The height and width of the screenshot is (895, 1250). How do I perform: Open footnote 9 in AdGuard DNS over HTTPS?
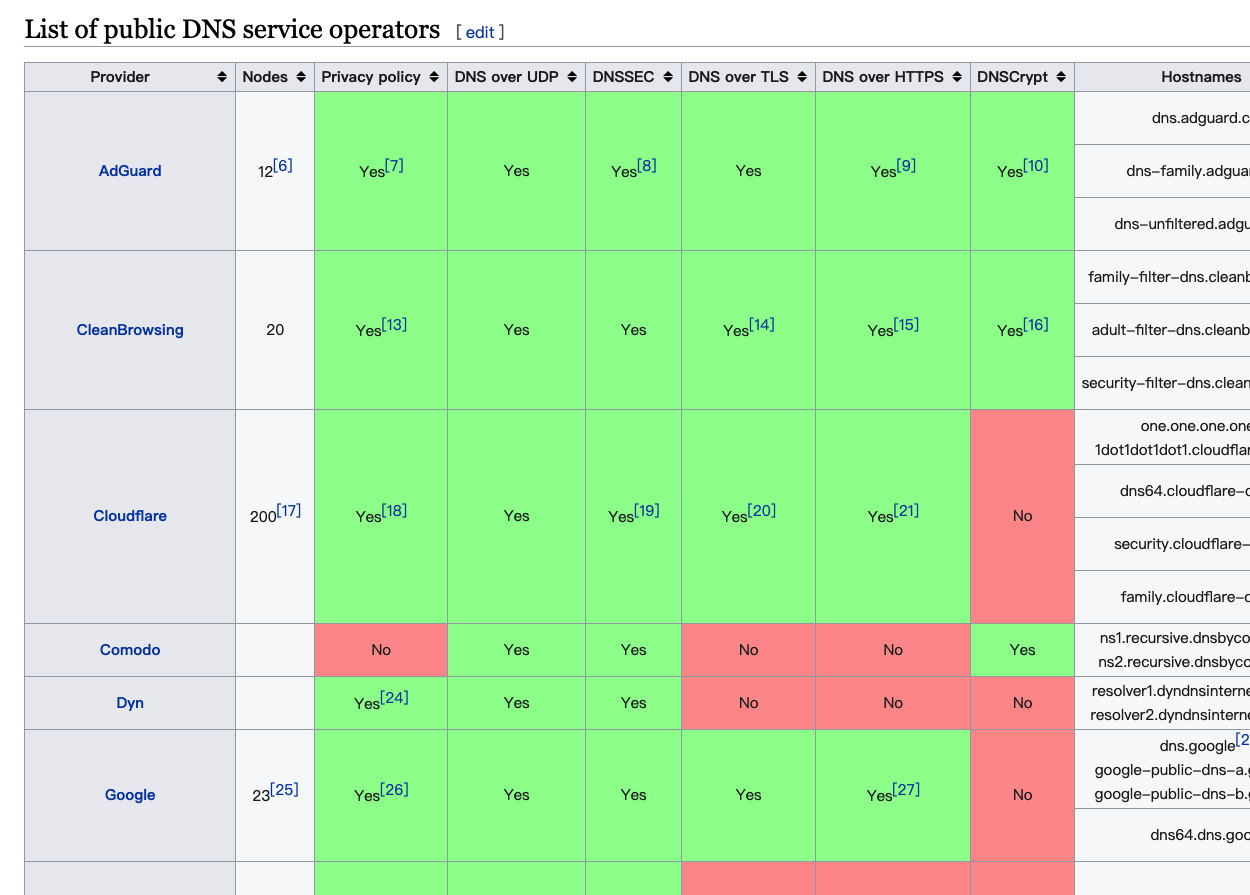coord(906,165)
